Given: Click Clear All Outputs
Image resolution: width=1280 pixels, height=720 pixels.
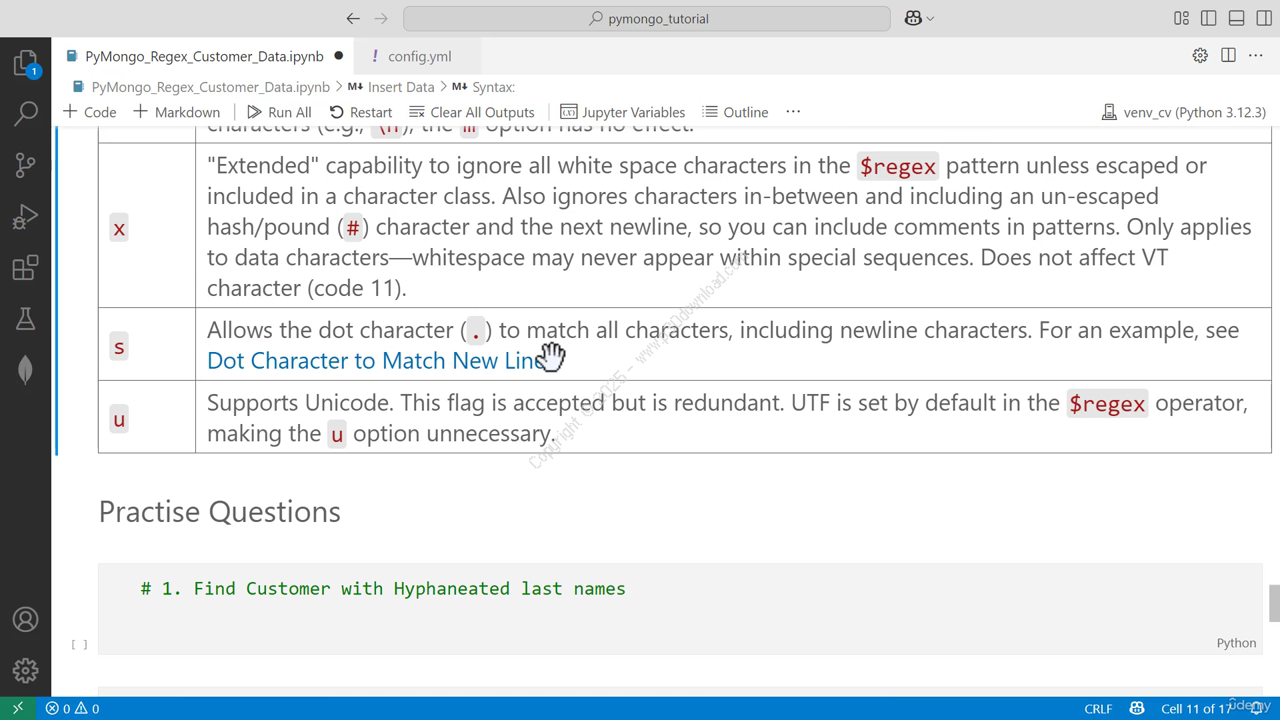Looking at the screenshot, I should pyautogui.click(x=472, y=112).
